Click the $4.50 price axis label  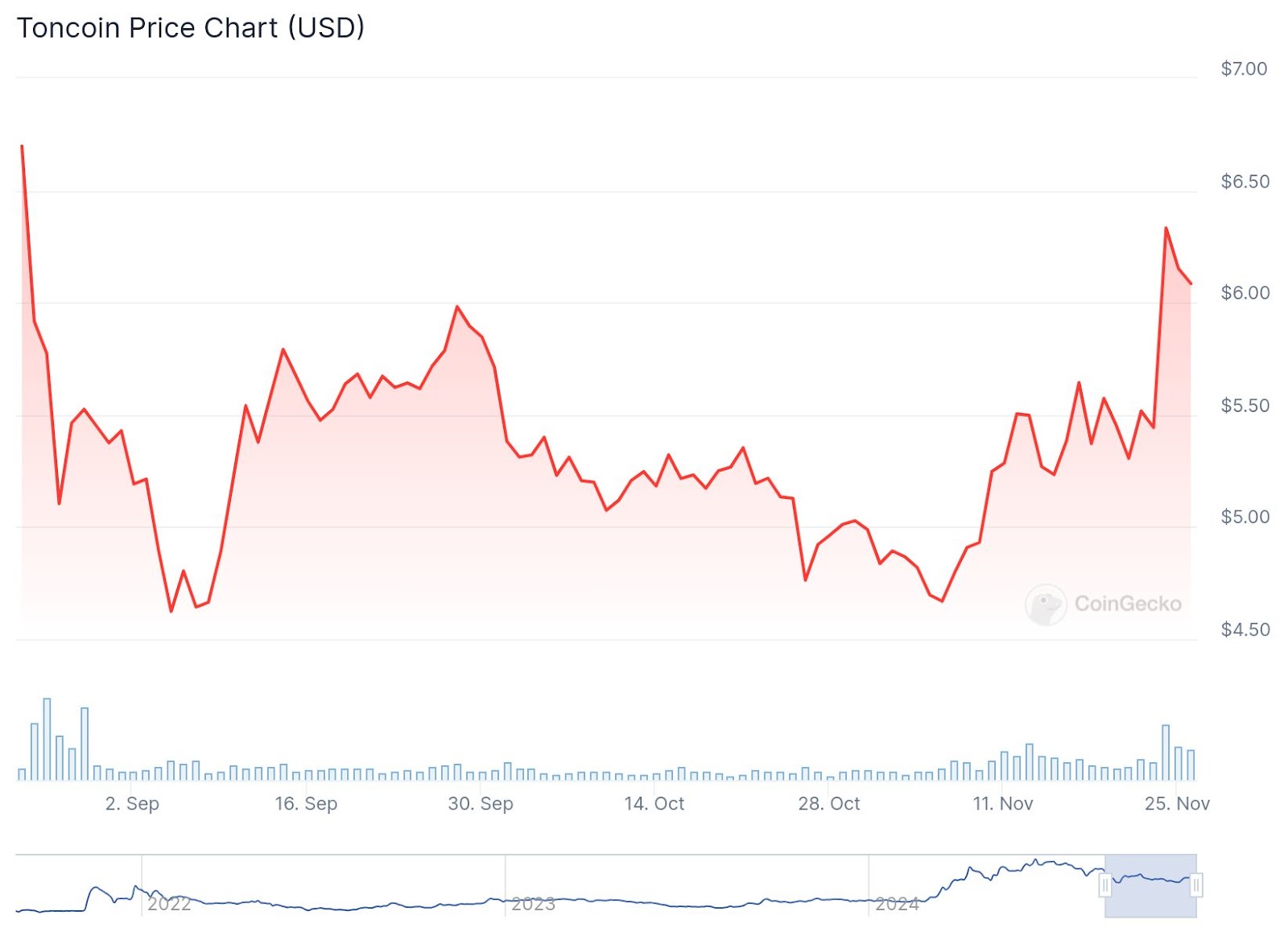(x=1245, y=629)
